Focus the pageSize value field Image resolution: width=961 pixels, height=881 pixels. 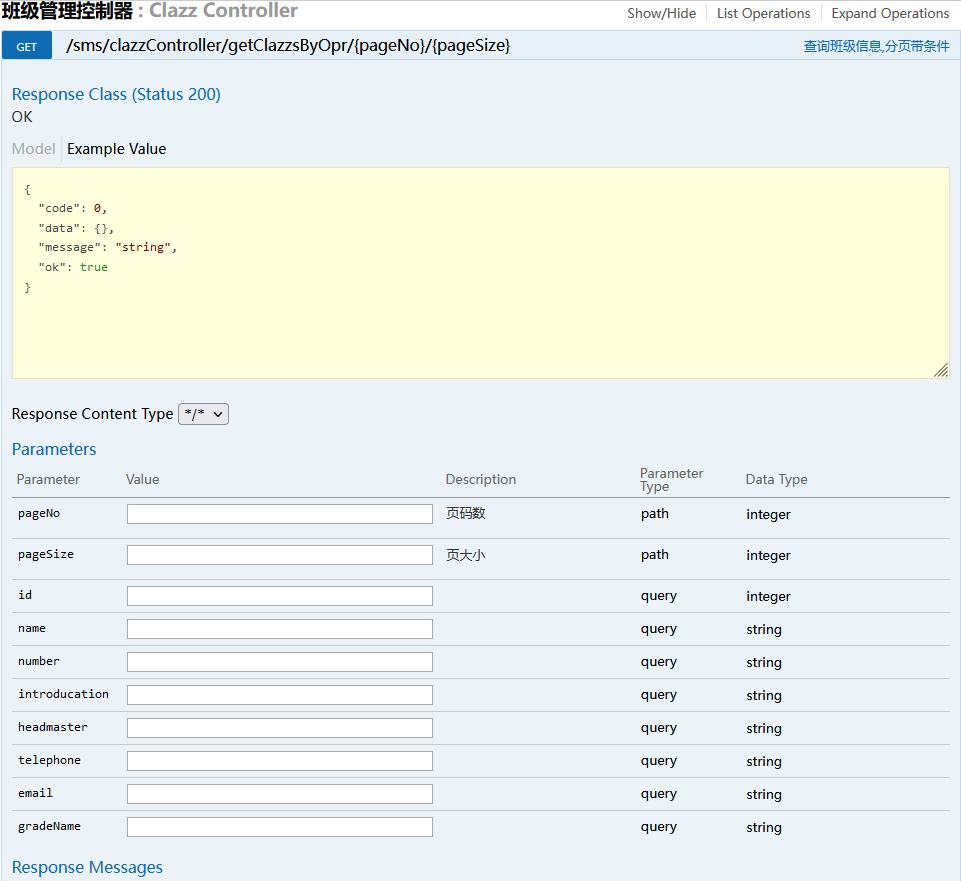point(279,555)
